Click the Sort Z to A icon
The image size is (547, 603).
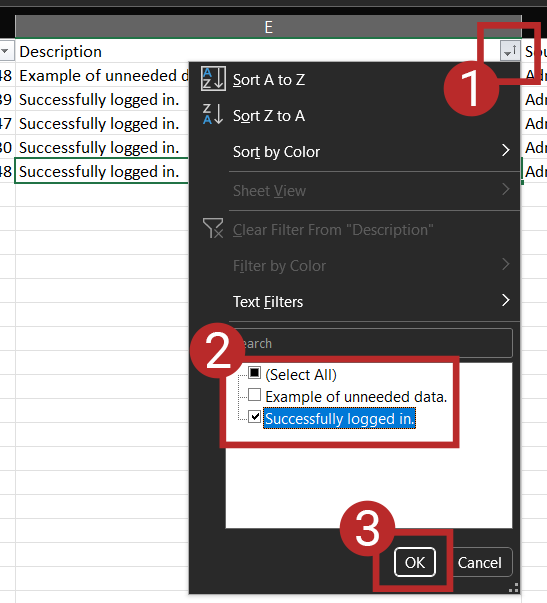(x=213, y=114)
